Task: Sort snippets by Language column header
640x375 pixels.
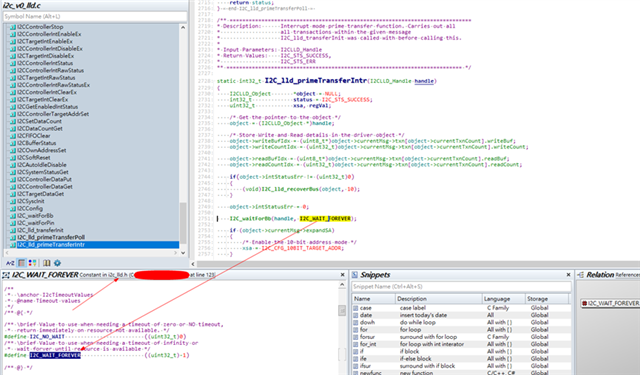Action: [503, 299]
